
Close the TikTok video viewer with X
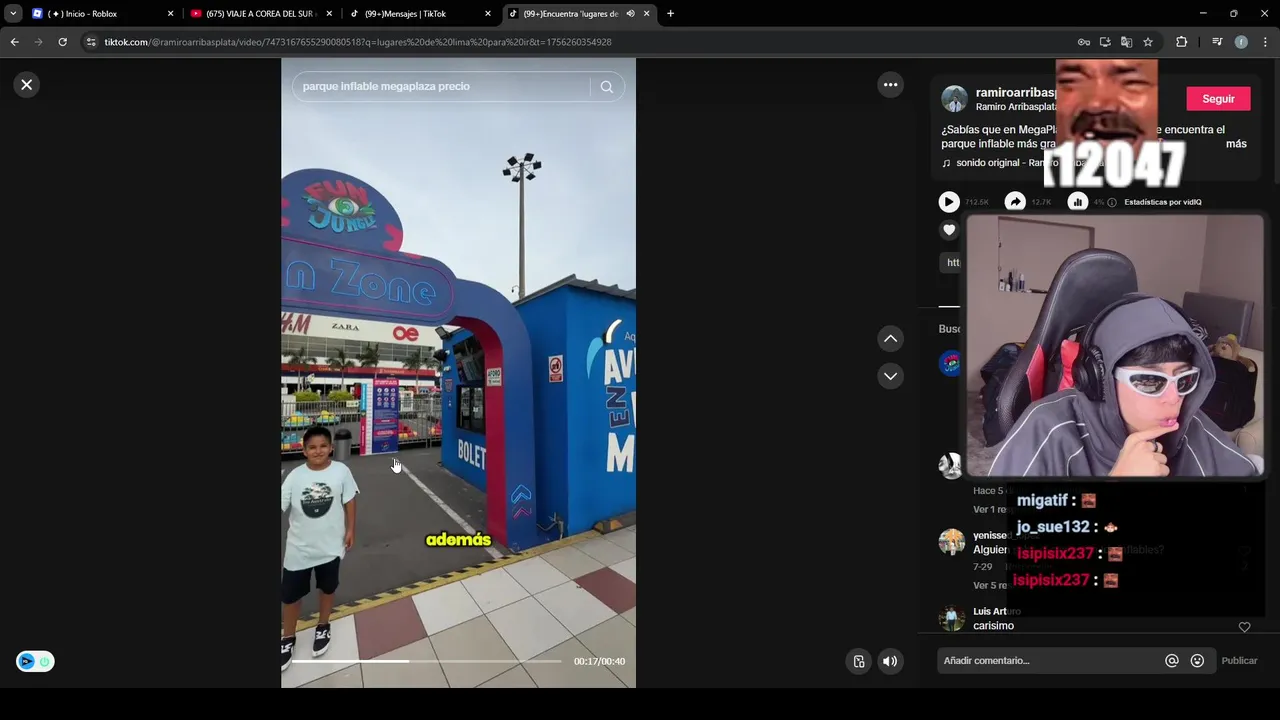(27, 85)
